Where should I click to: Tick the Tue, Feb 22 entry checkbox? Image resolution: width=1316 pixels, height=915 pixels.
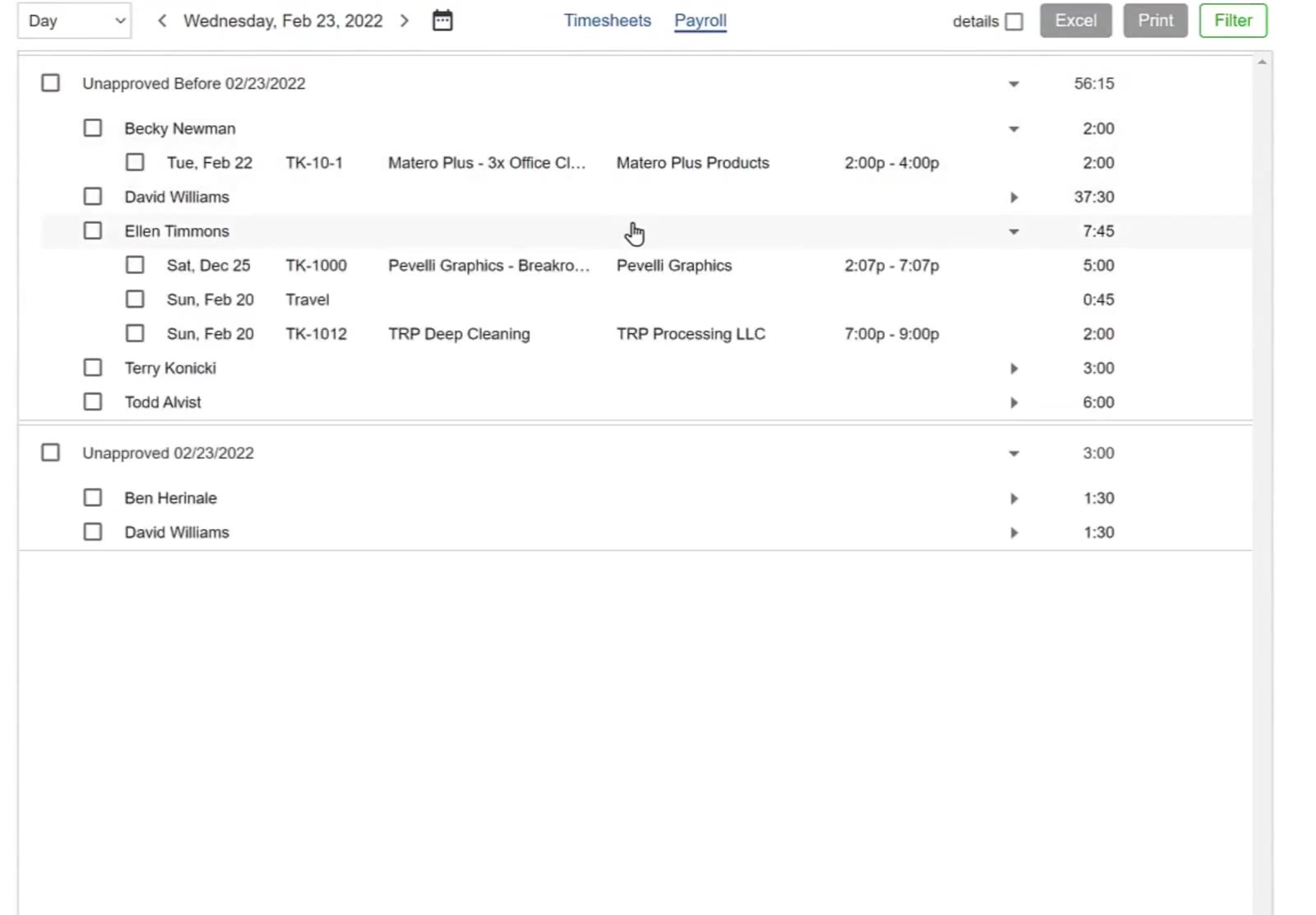coord(135,162)
